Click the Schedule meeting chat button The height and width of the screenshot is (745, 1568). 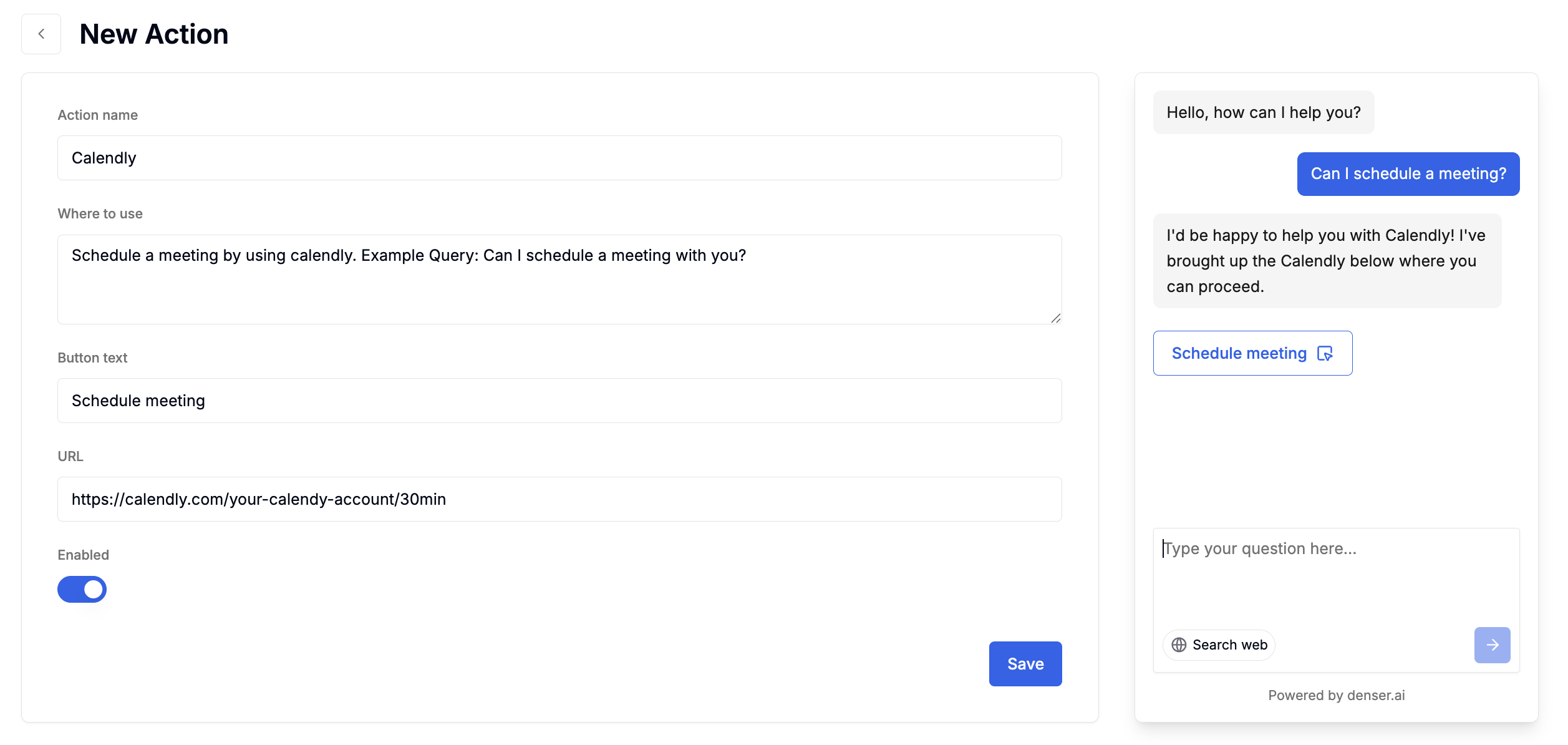point(1252,353)
